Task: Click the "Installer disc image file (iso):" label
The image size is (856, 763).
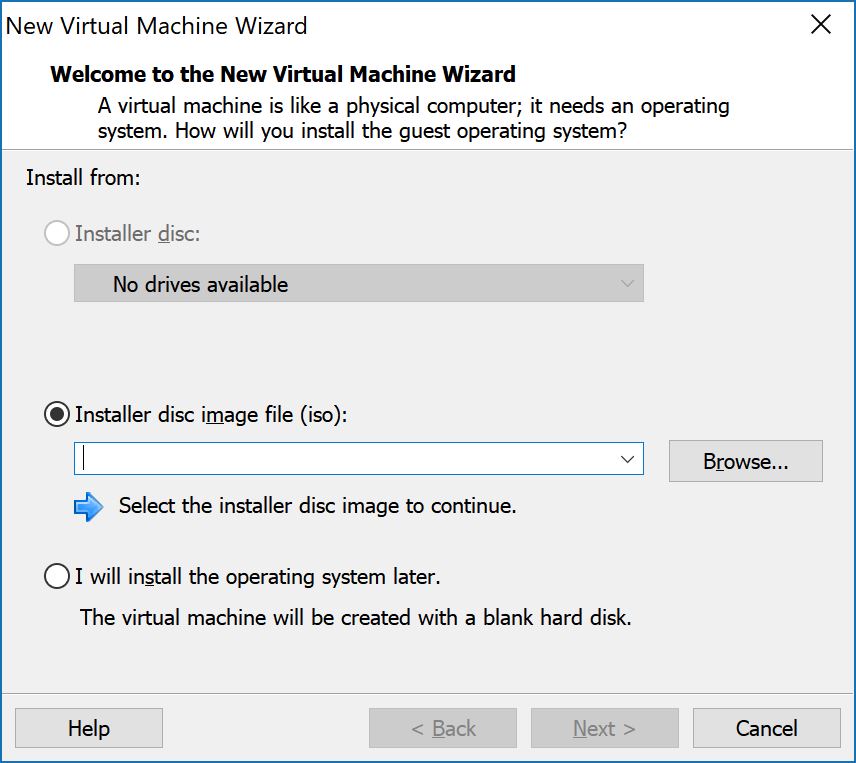Action: (210, 415)
